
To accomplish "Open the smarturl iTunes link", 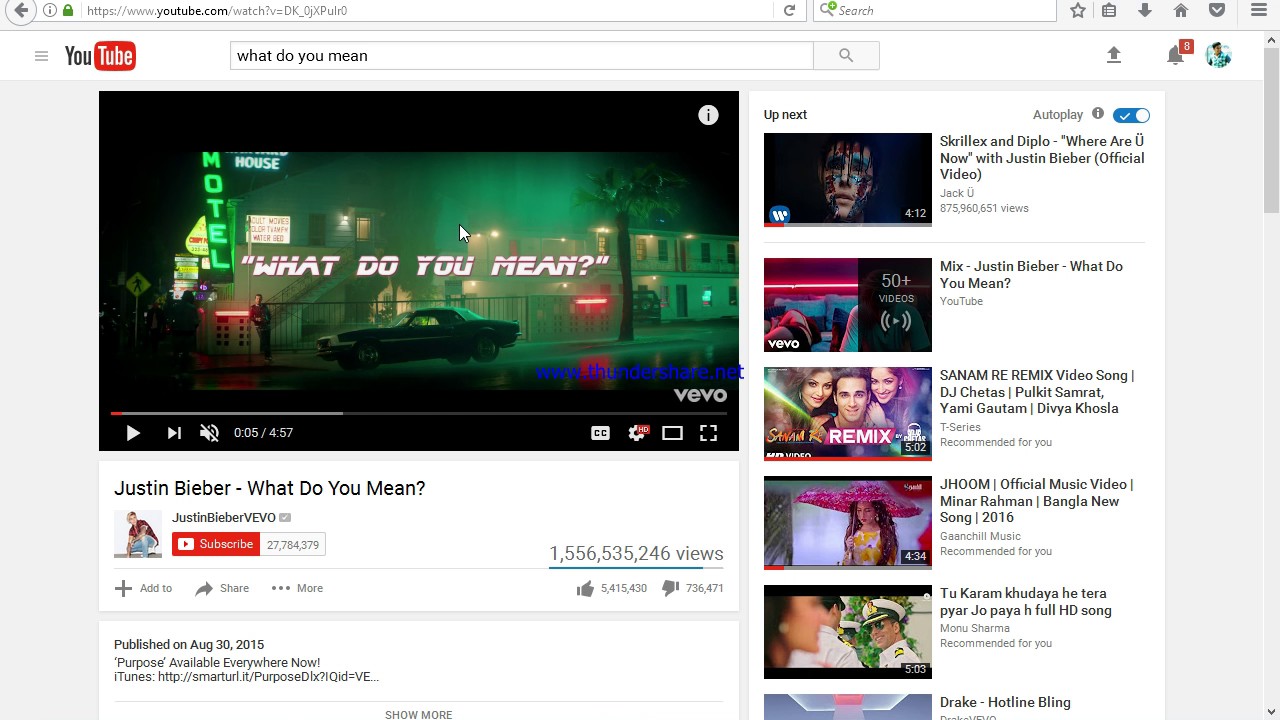I will 268,677.
